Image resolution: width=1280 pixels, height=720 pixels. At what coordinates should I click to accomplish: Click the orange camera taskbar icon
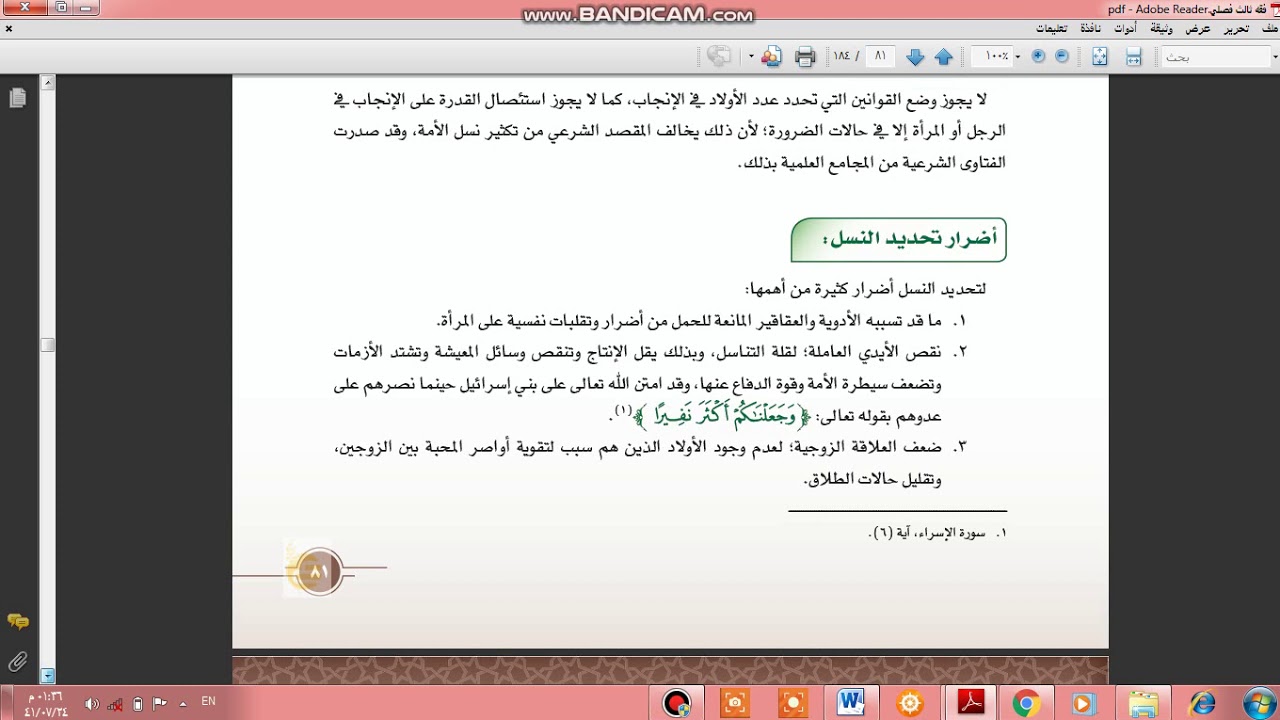click(x=735, y=703)
